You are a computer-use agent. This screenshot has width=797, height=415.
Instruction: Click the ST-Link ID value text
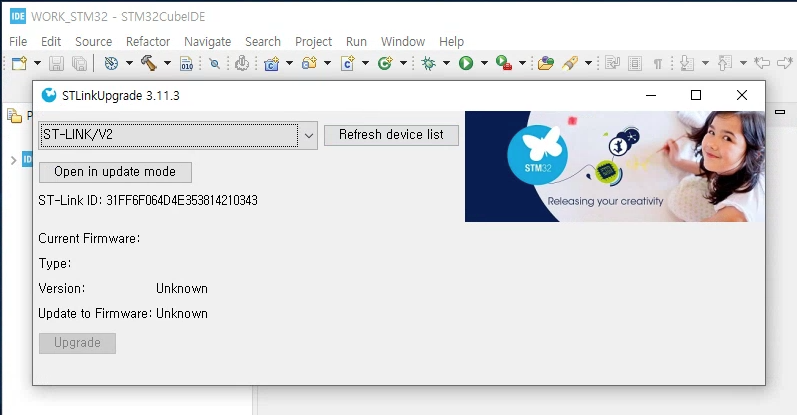[x=182, y=200]
